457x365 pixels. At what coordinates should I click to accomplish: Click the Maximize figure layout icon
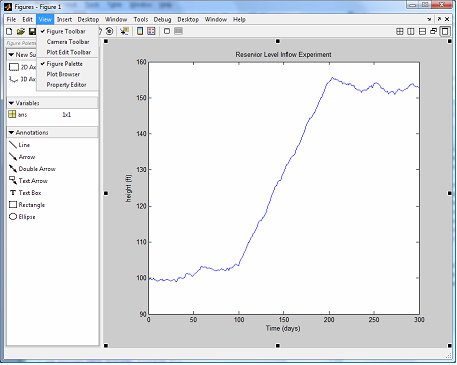point(445,31)
